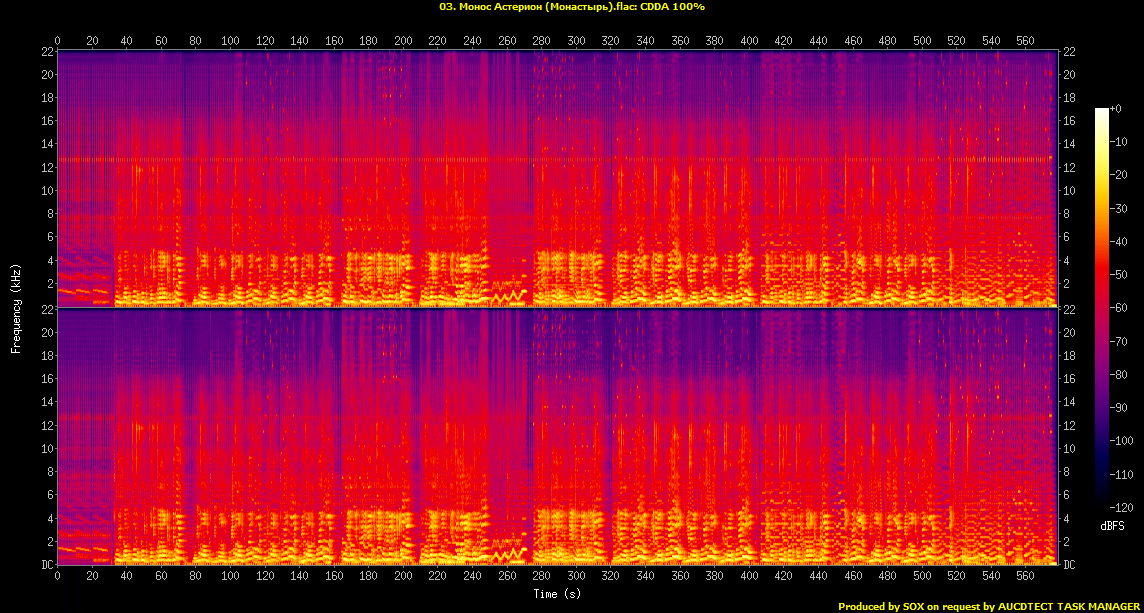Click the "-60" label on color scale

(1119, 308)
